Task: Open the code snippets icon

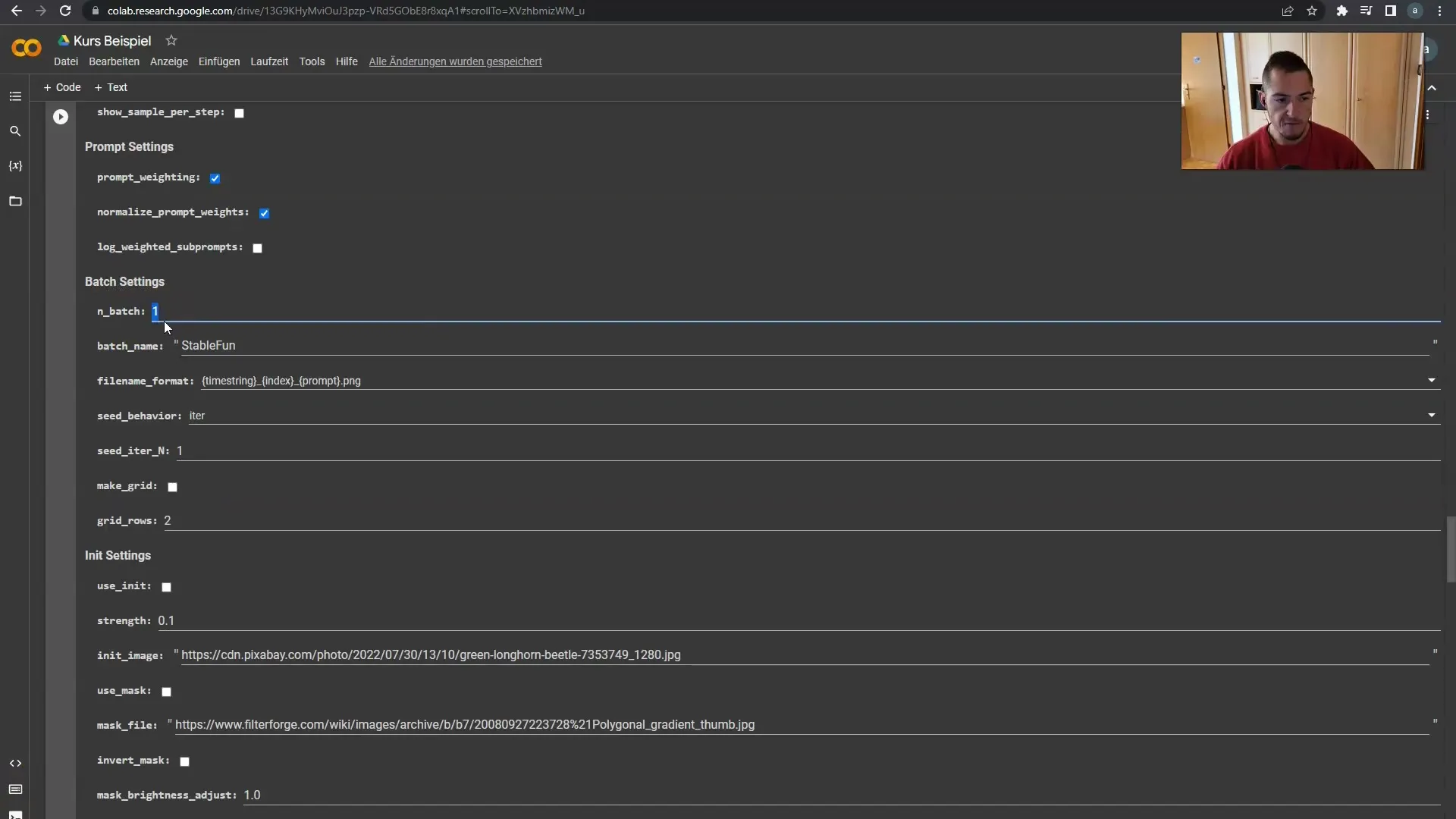Action: [15, 763]
